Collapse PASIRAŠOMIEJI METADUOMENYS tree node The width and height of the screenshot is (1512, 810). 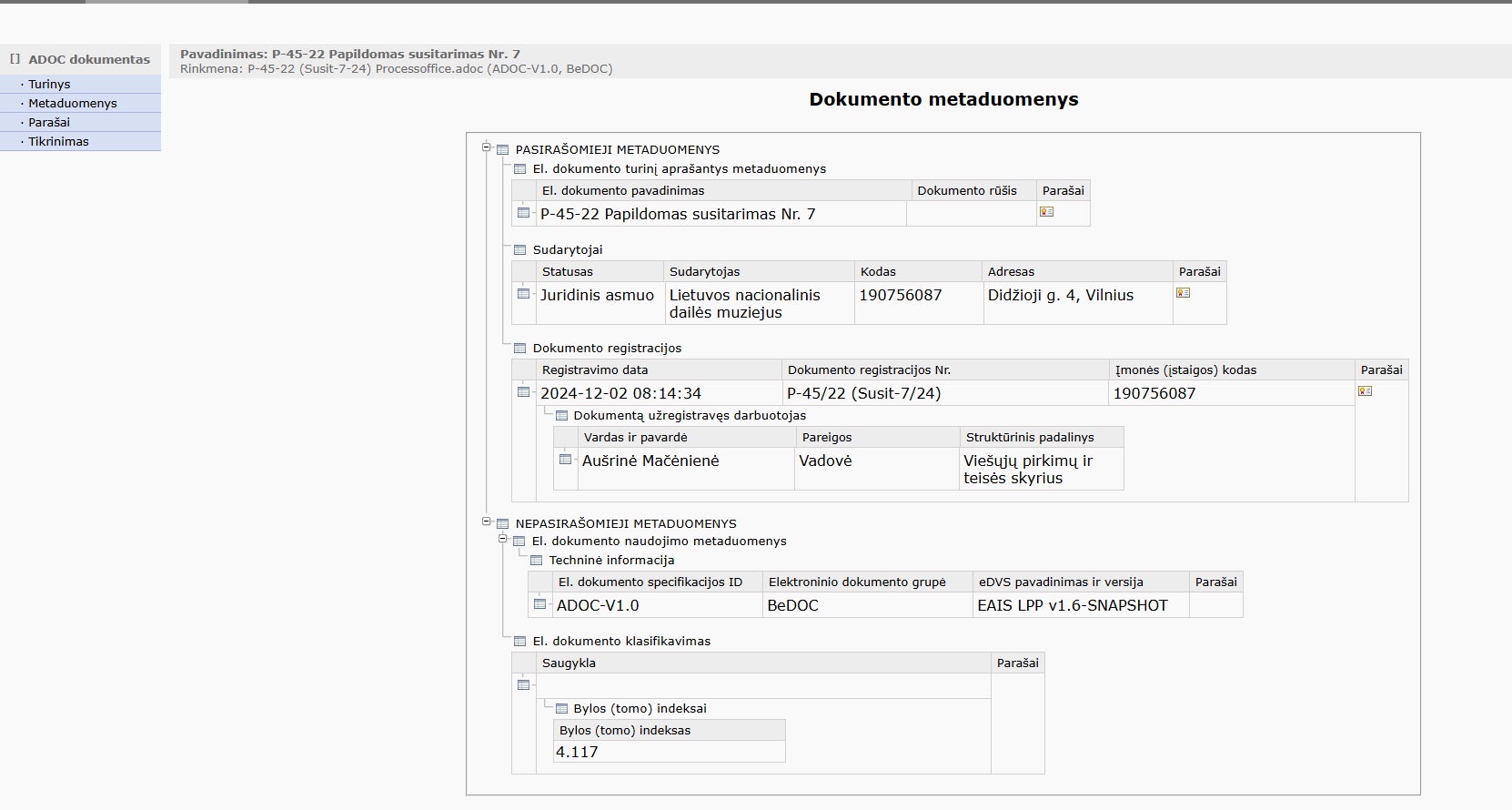pyautogui.click(x=487, y=147)
